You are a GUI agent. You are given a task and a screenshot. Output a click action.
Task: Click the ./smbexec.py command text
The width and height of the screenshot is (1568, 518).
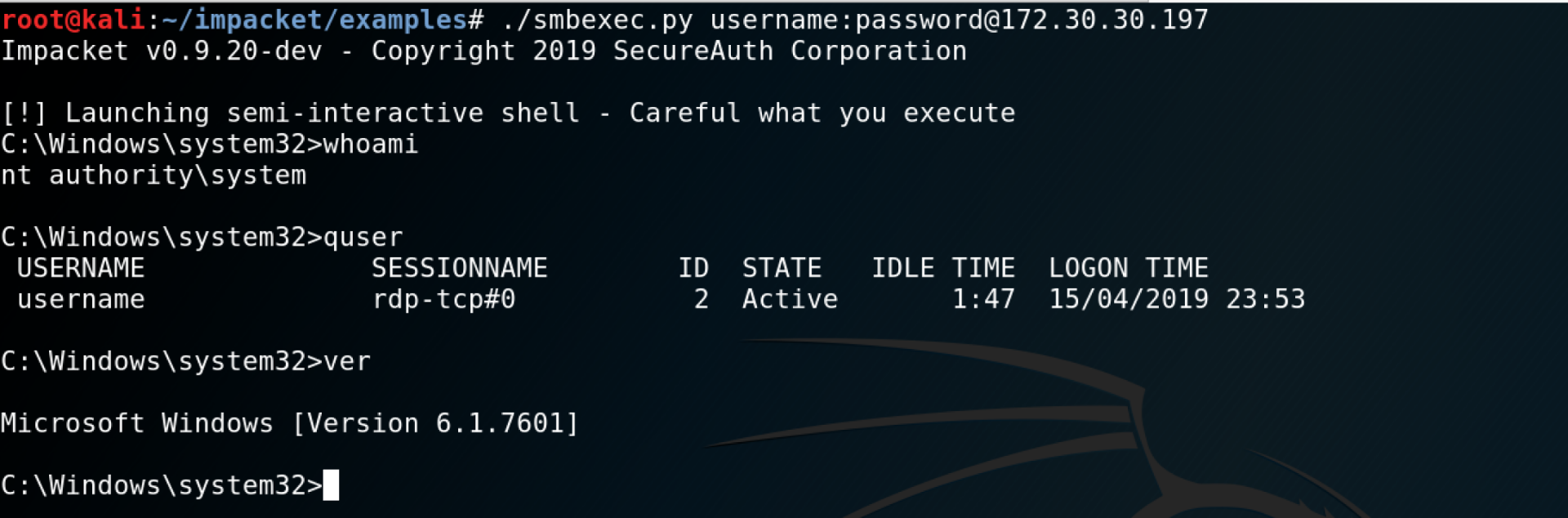(597, 20)
